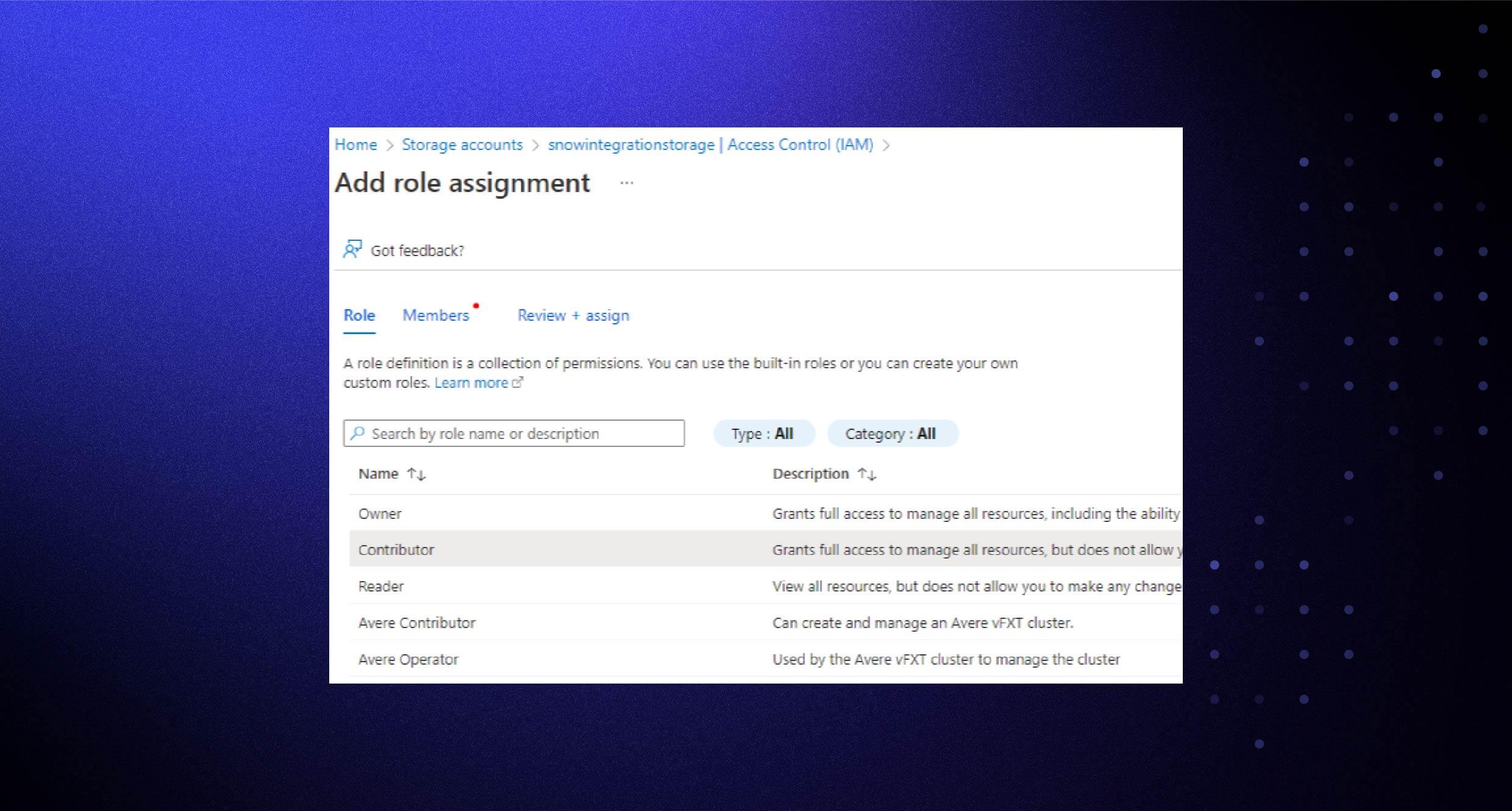The height and width of the screenshot is (811, 1512).
Task: Select the Contributor role row
Action: pos(396,549)
